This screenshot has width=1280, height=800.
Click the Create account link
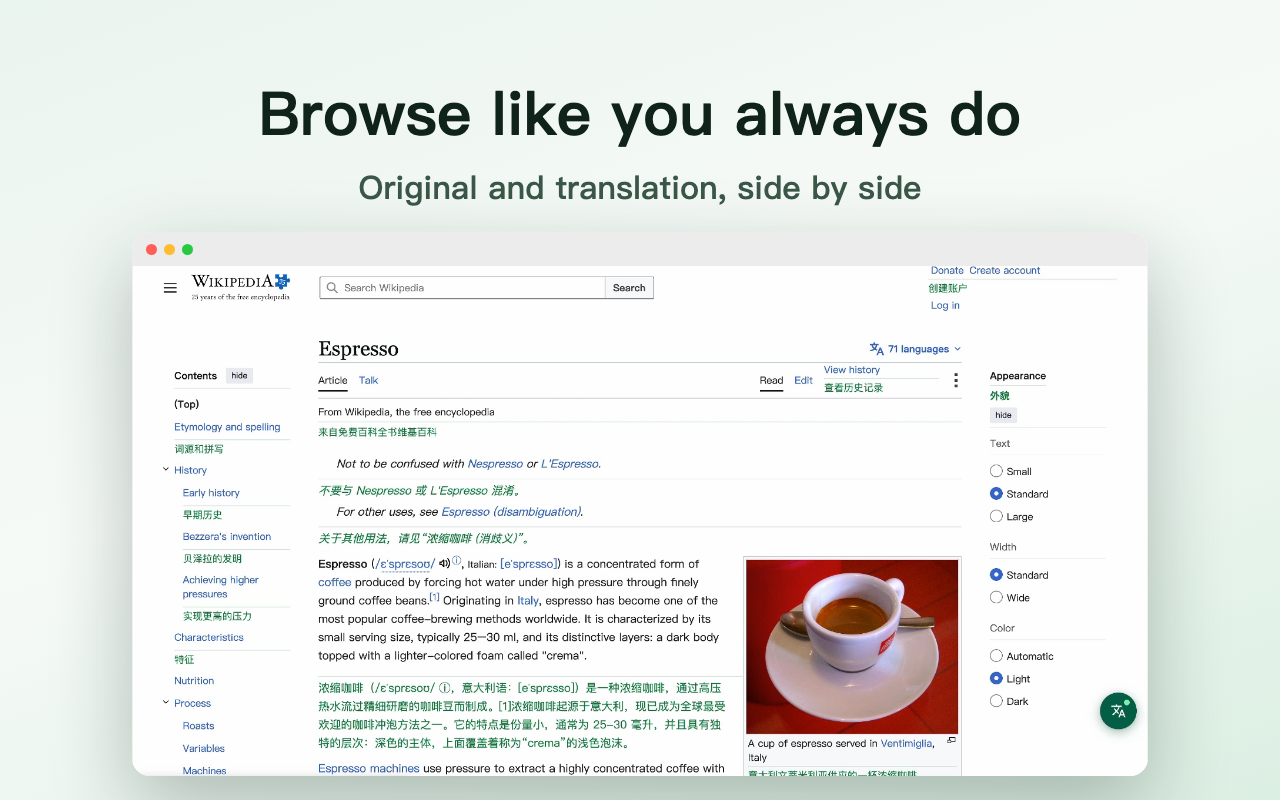1004,271
